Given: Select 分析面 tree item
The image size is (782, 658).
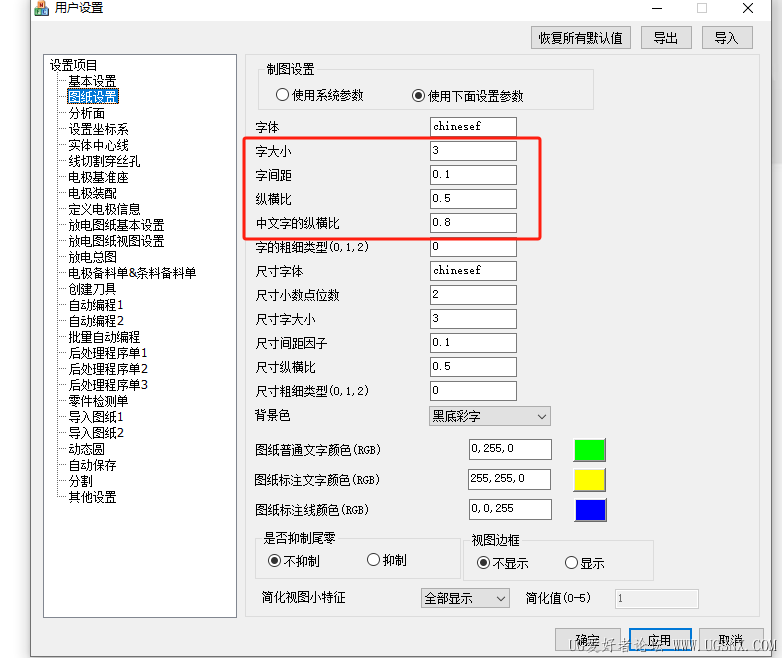Looking at the screenshot, I should point(87,113).
